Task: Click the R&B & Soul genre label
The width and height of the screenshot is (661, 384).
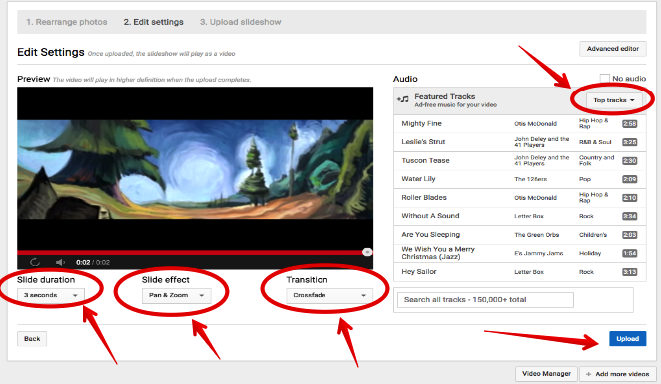Action: coord(595,142)
